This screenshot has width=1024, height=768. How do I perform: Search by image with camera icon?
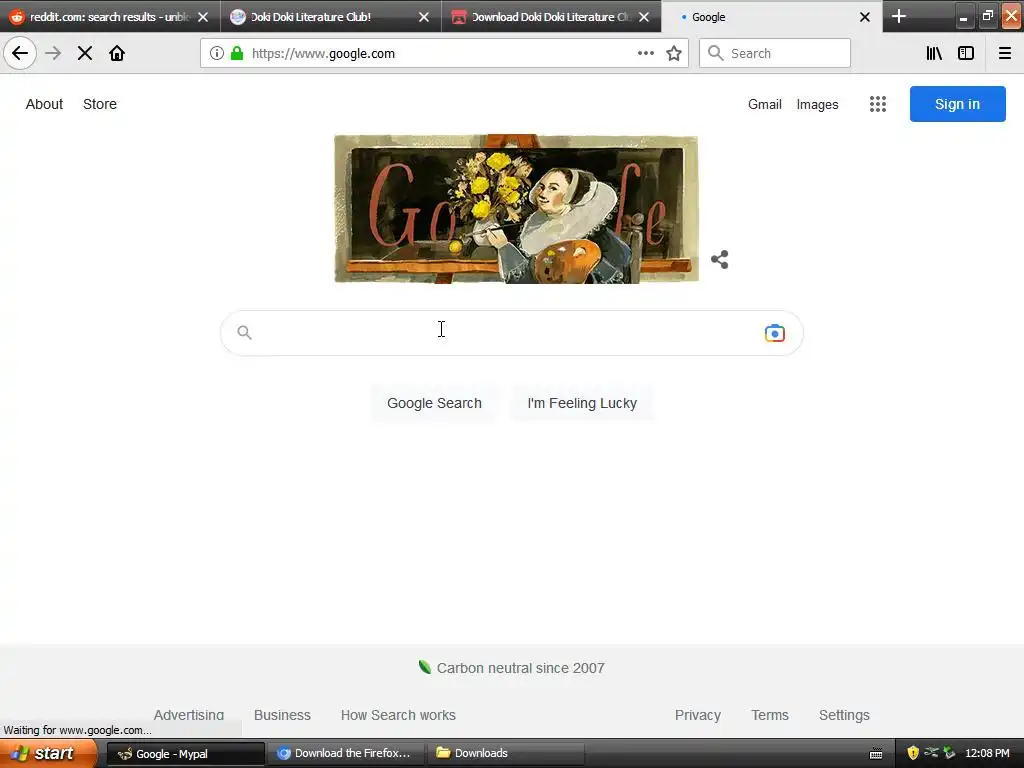(775, 333)
